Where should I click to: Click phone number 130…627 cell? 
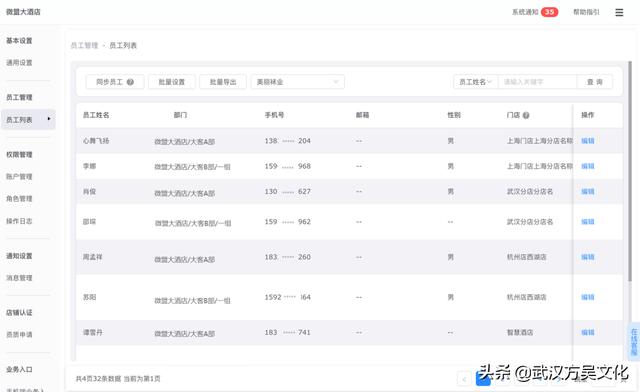pyautogui.click(x=287, y=192)
